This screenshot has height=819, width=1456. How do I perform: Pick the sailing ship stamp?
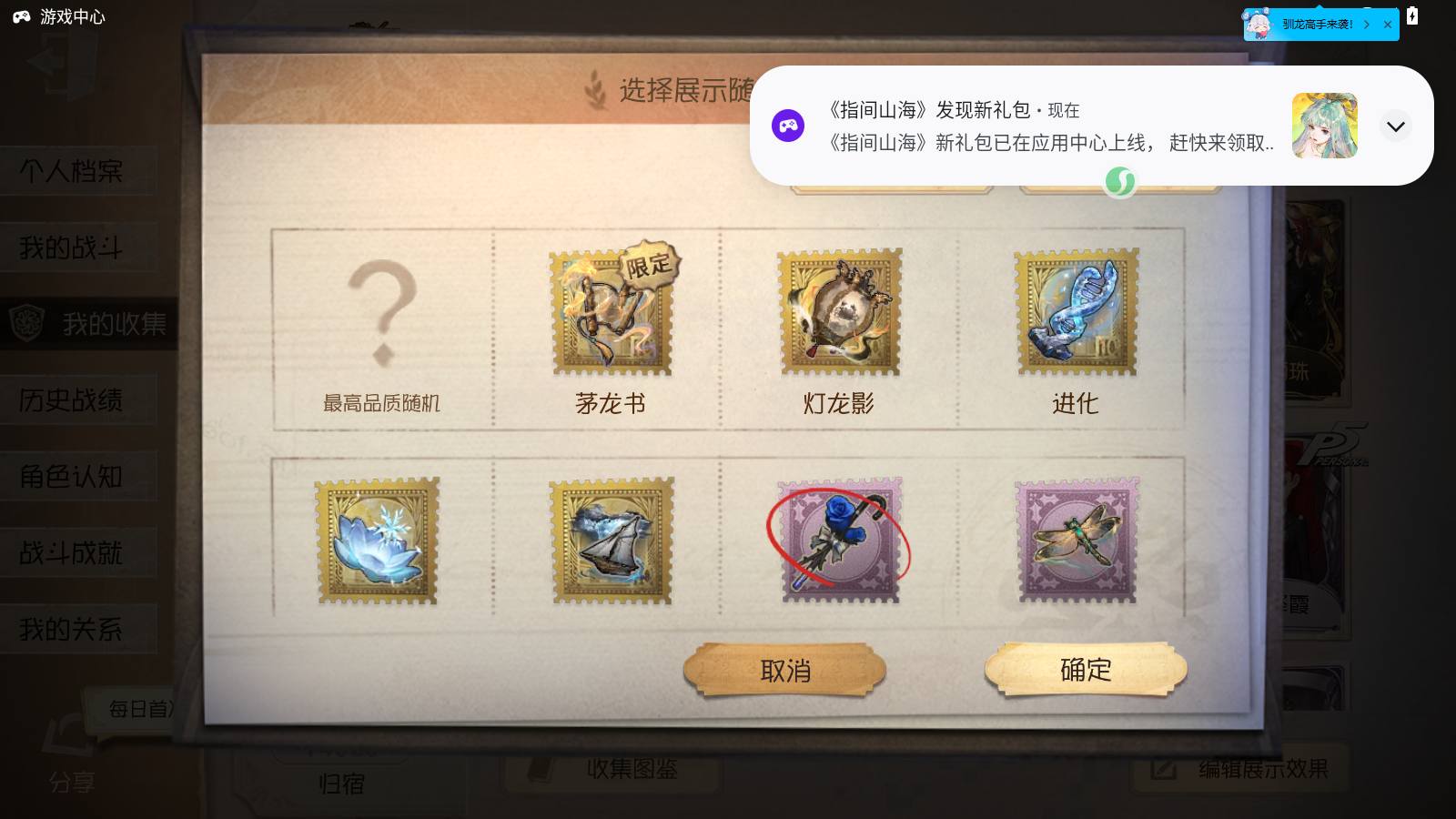pos(612,541)
